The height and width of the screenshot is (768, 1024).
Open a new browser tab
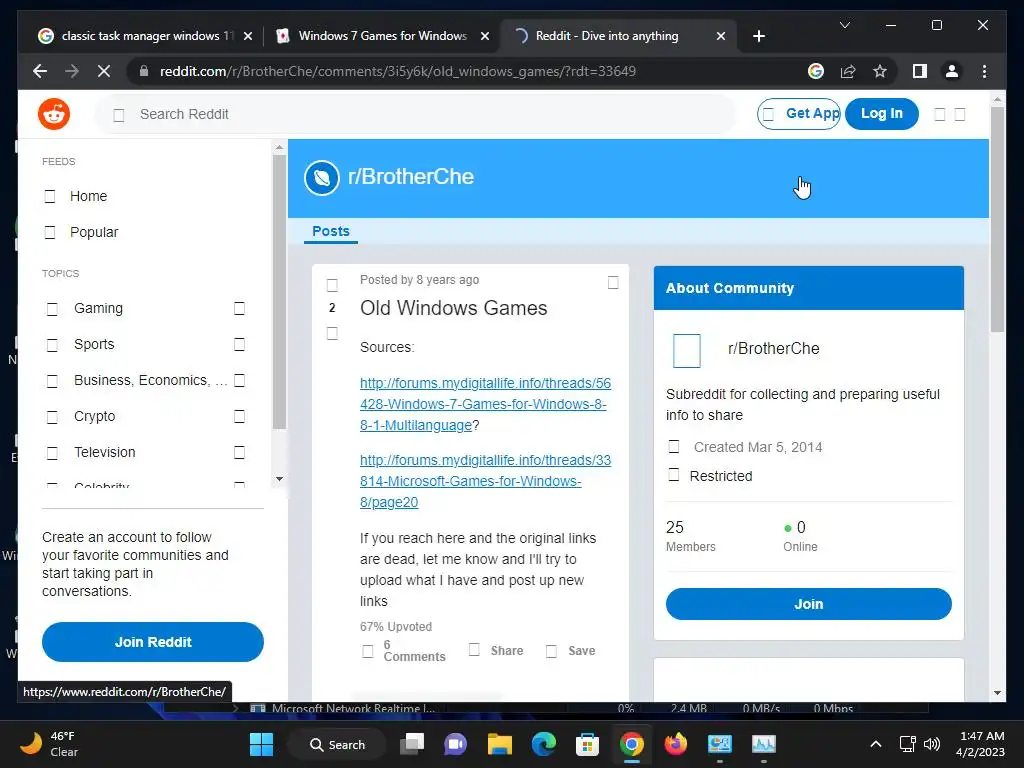tap(758, 36)
